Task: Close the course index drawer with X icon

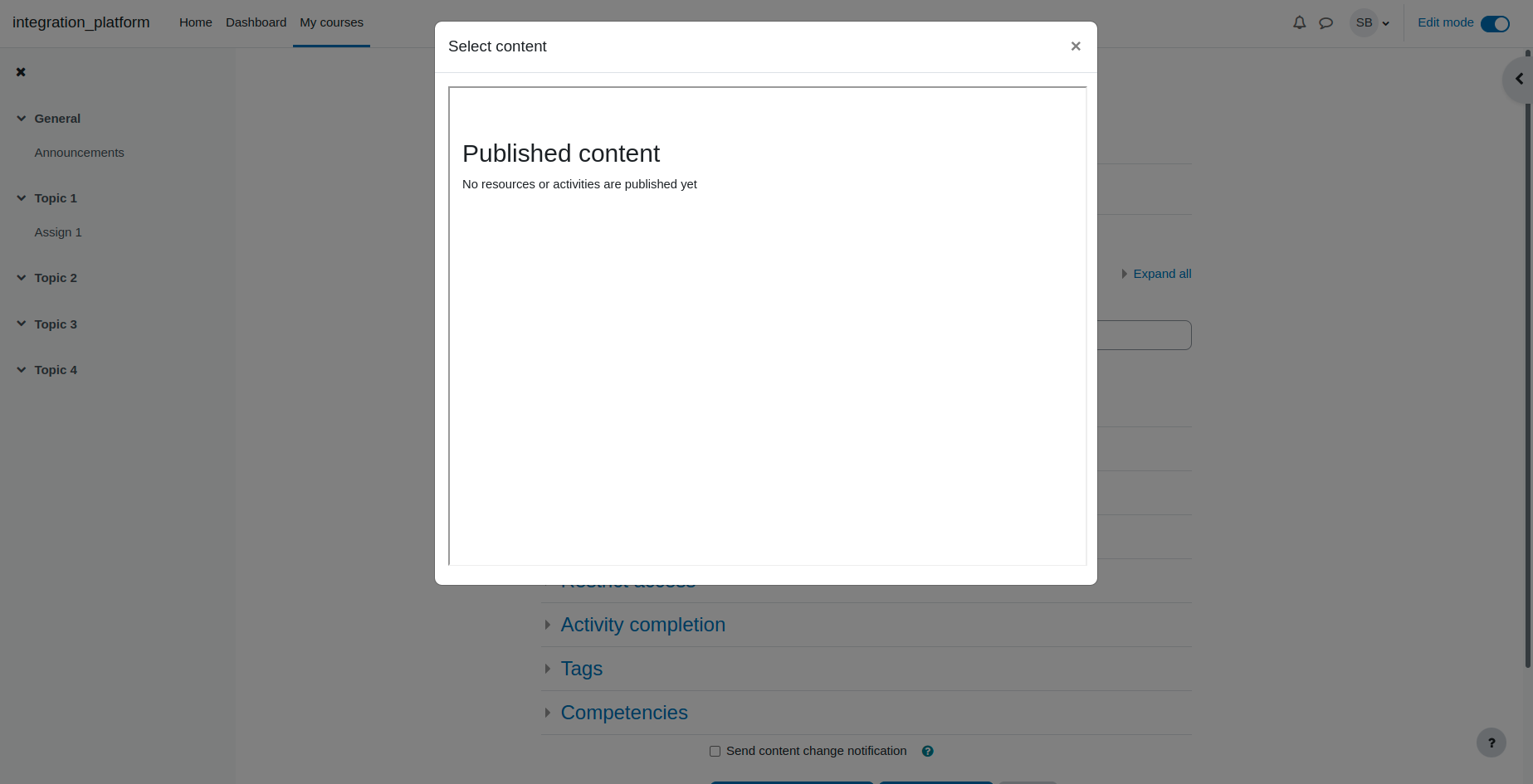Action: (x=21, y=72)
